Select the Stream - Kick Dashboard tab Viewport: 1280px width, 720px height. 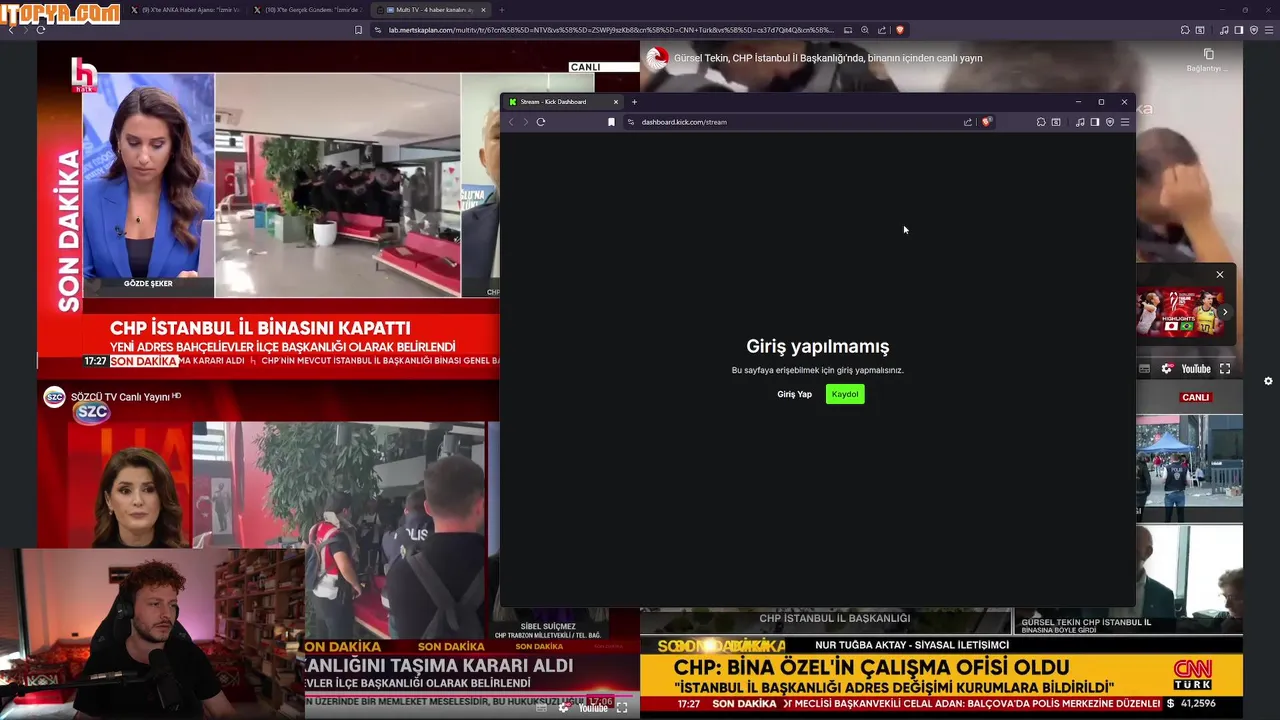pos(564,102)
